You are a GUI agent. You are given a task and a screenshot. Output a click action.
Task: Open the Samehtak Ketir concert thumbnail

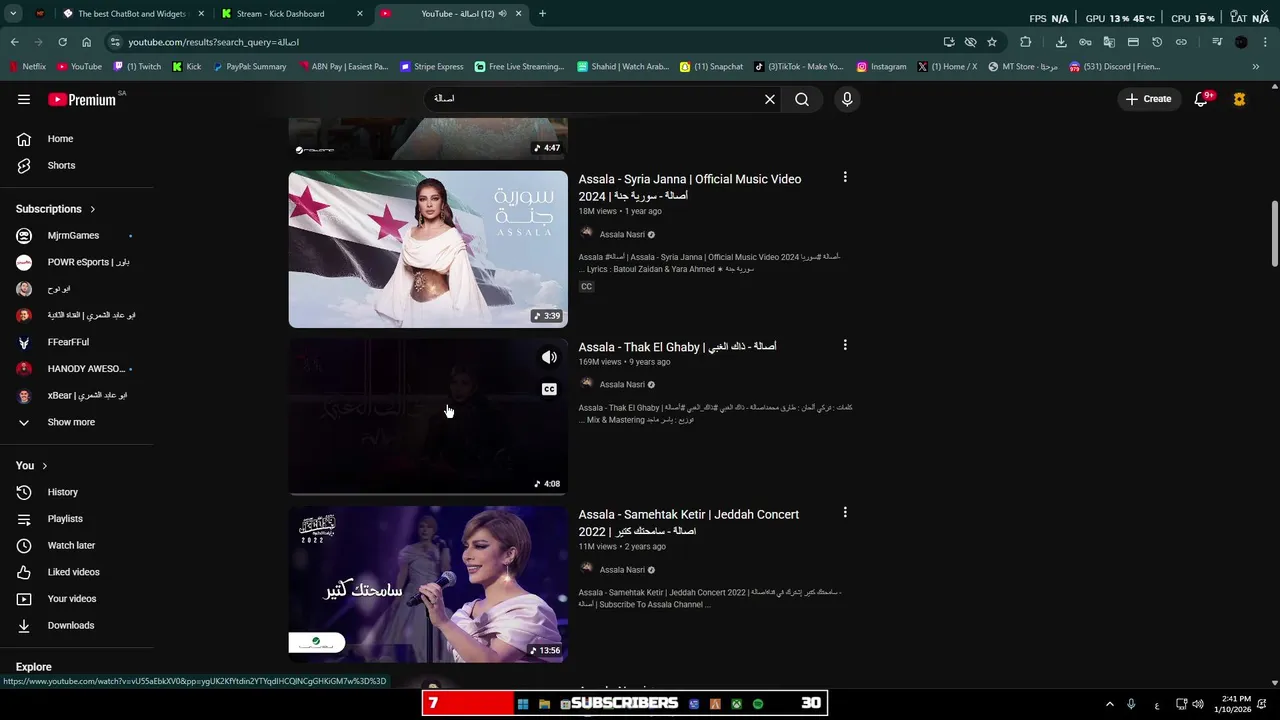(428, 584)
